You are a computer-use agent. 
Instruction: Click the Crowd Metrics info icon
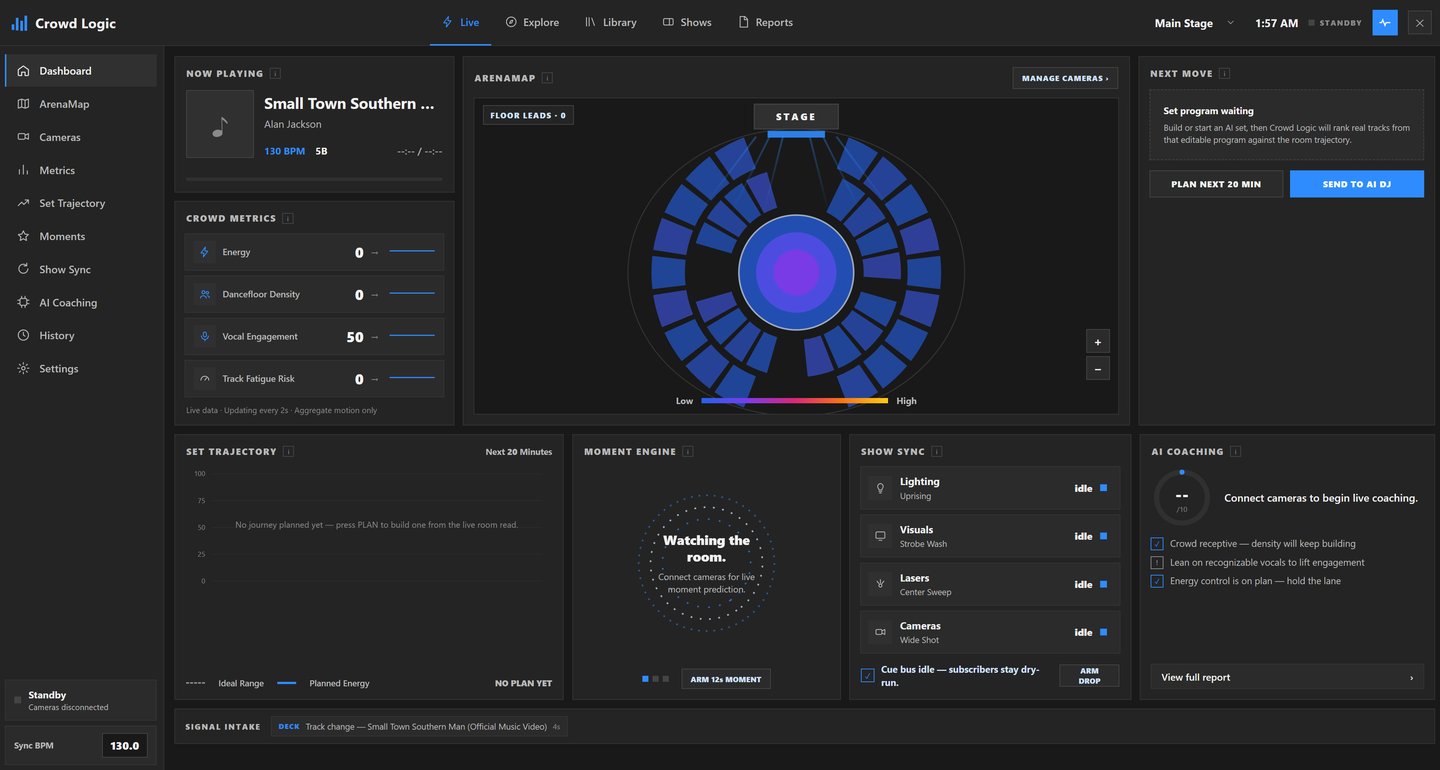coord(288,218)
